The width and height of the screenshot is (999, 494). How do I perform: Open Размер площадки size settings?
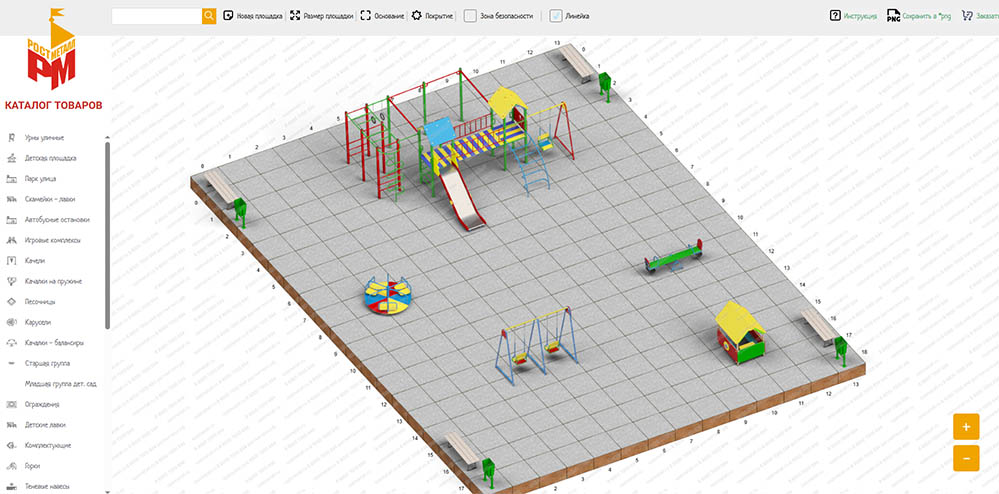point(321,16)
